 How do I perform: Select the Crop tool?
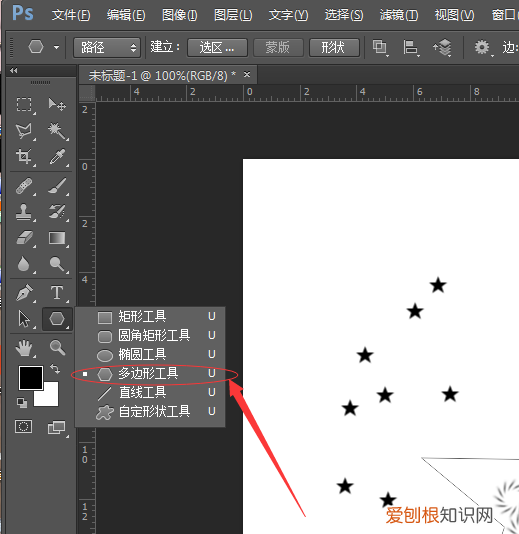(x=24, y=157)
